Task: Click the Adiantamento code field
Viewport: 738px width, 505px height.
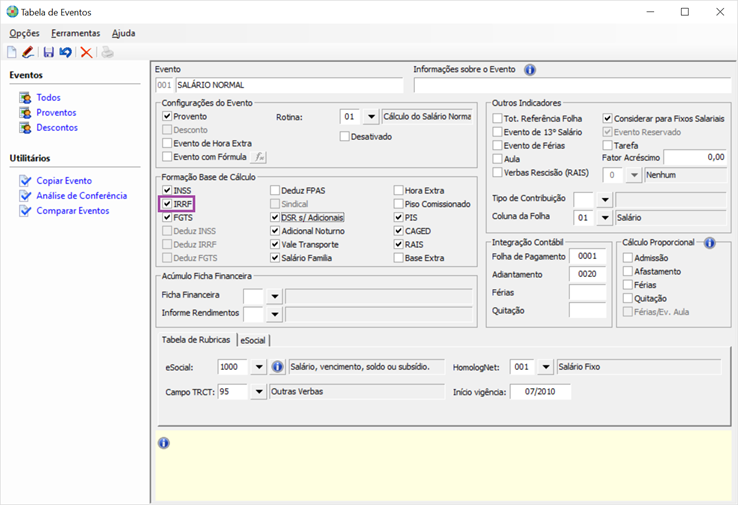Action: pyautogui.click(x=588, y=274)
